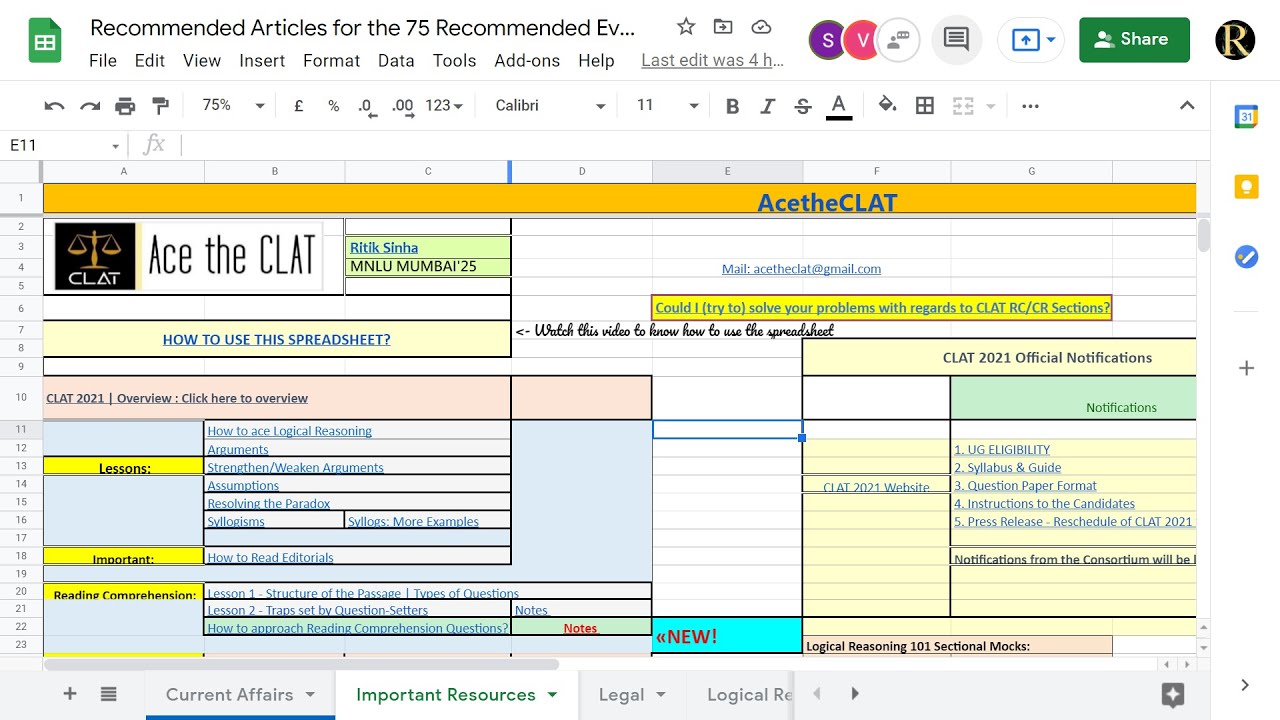The height and width of the screenshot is (720, 1280).
Task: Open Google Calendar side panel
Action: (x=1246, y=117)
